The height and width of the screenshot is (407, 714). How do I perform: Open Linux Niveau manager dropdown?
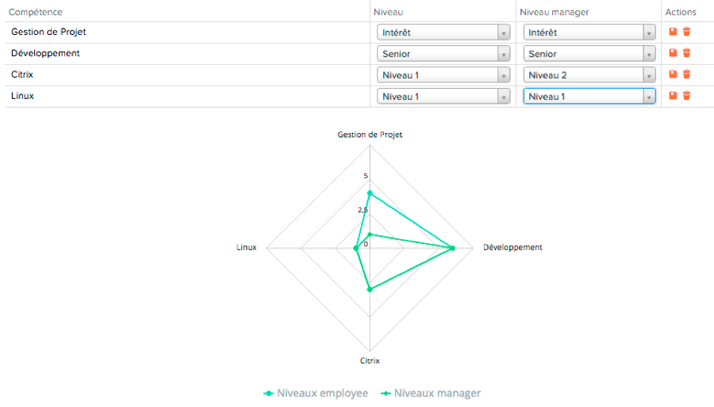[589, 97]
